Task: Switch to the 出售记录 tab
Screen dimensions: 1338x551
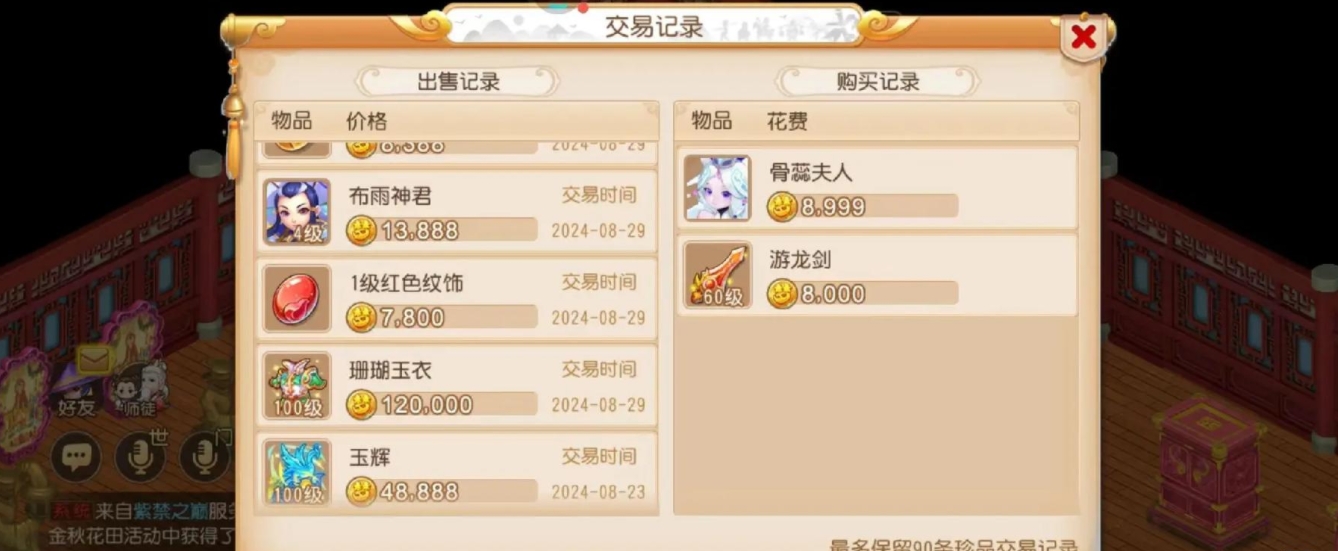Action: coord(458,82)
